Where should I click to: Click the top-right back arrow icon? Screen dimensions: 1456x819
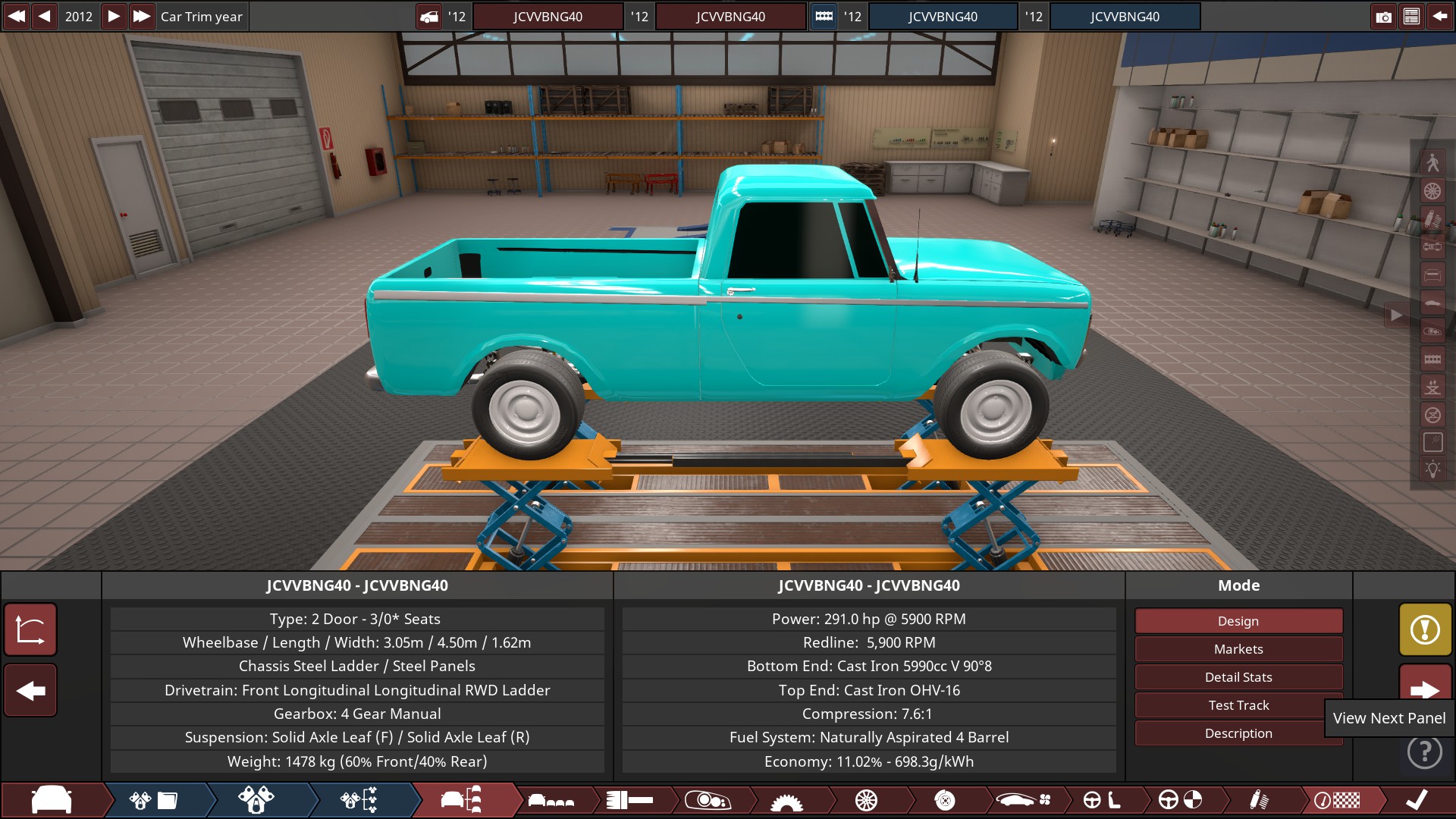point(1439,17)
